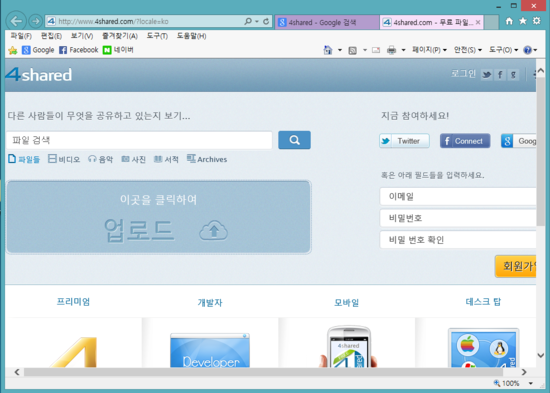Expand the feeds icon dropdown arrow
This screenshot has width=550, height=393.
click(x=365, y=50)
